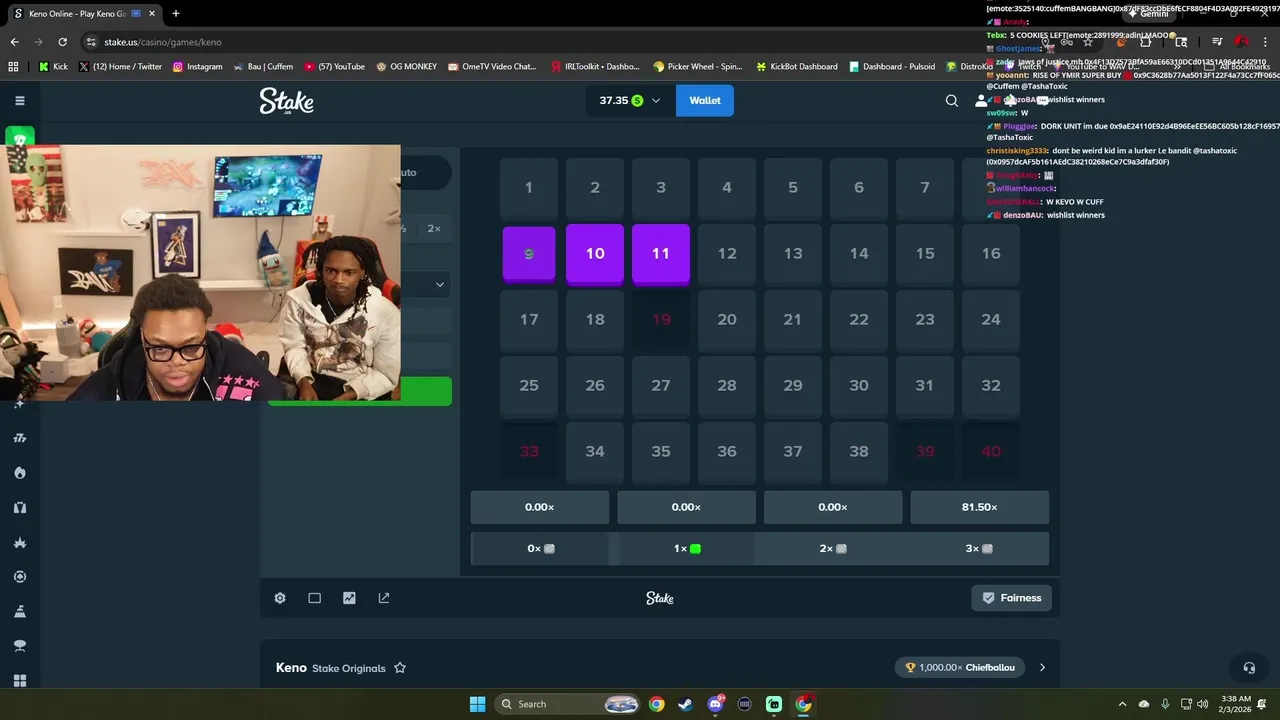
Task: Click the 'Stake Originals' label
Action: pyautogui.click(x=349, y=668)
